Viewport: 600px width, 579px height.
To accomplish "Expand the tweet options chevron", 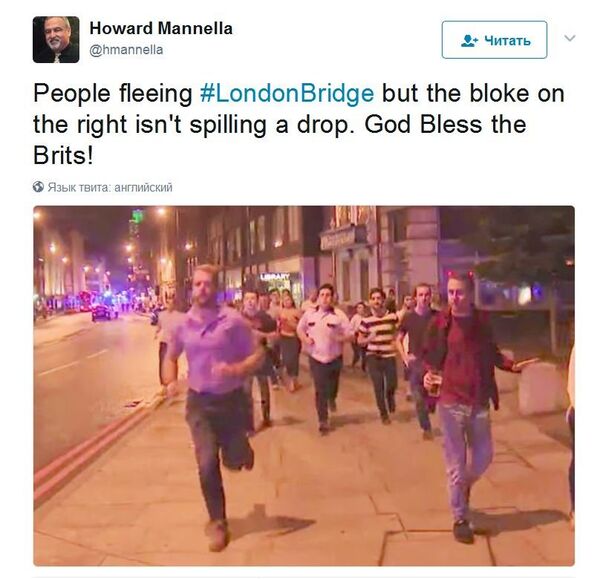I will click(x=570, y=38).
